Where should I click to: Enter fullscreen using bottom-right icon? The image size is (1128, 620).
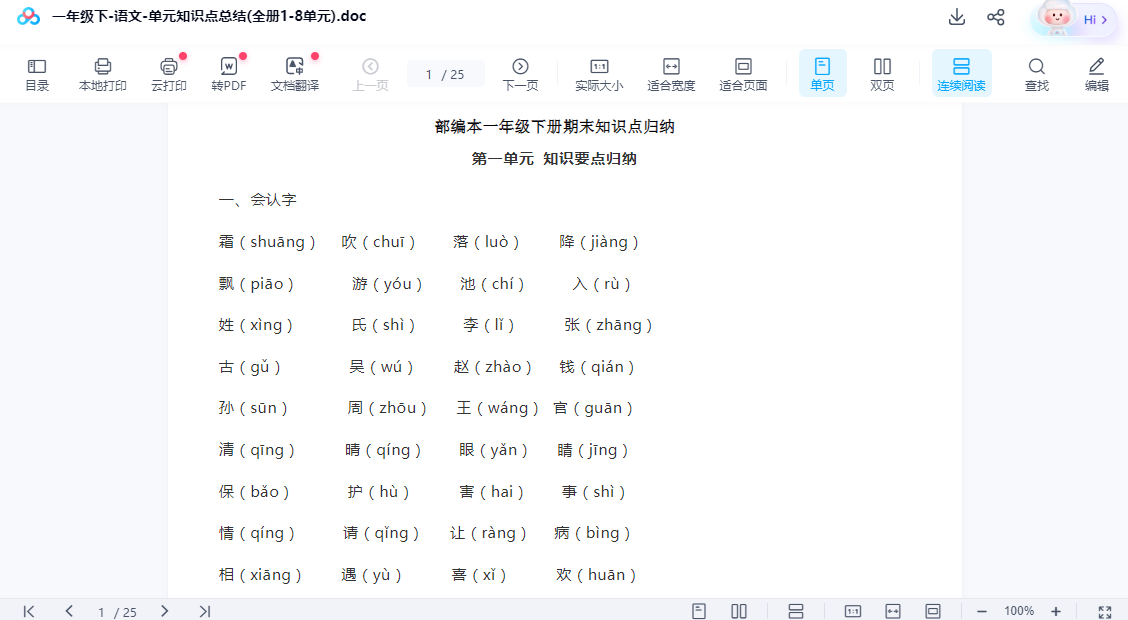pyautogui.click(x=1105, y=611)
